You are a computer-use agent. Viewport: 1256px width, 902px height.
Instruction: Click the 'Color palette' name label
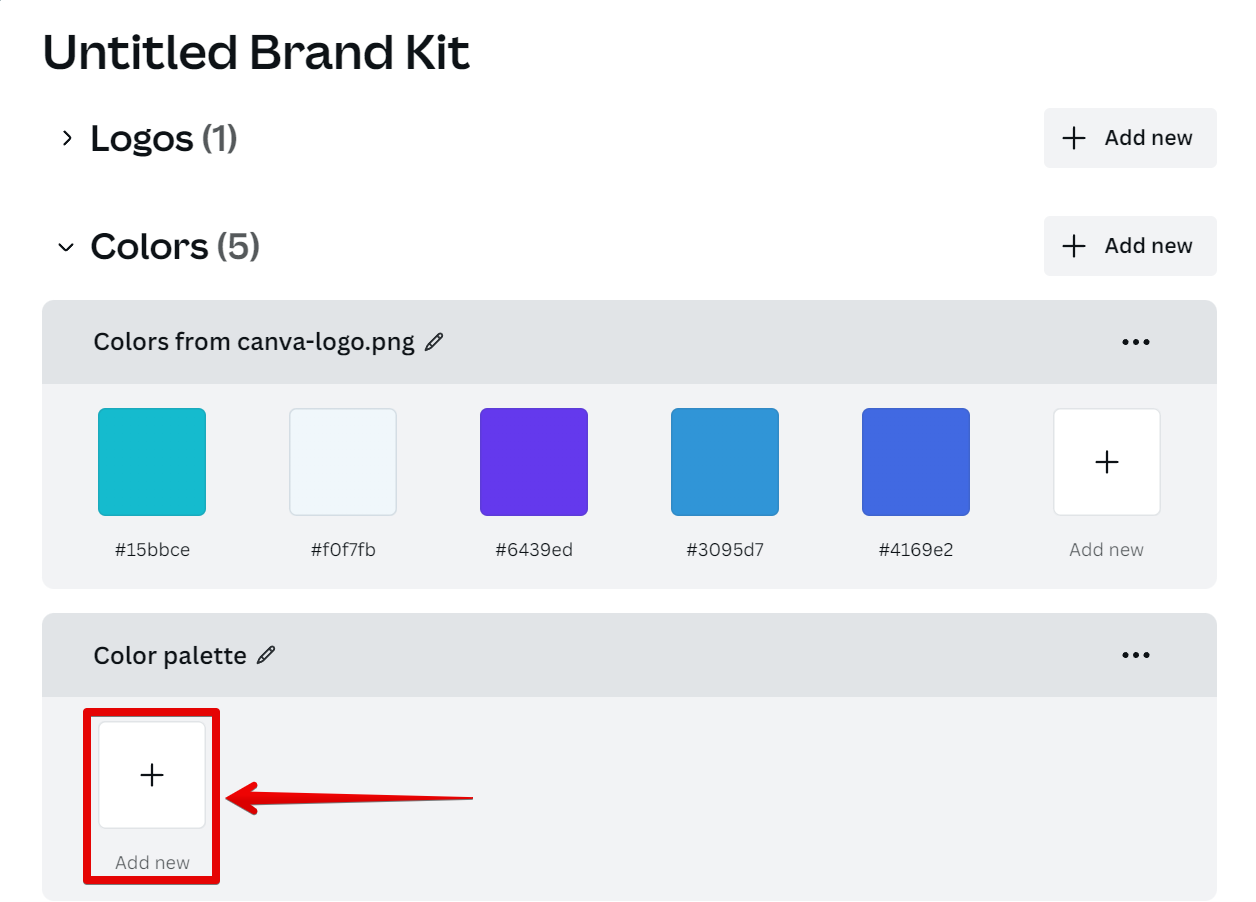170,655
